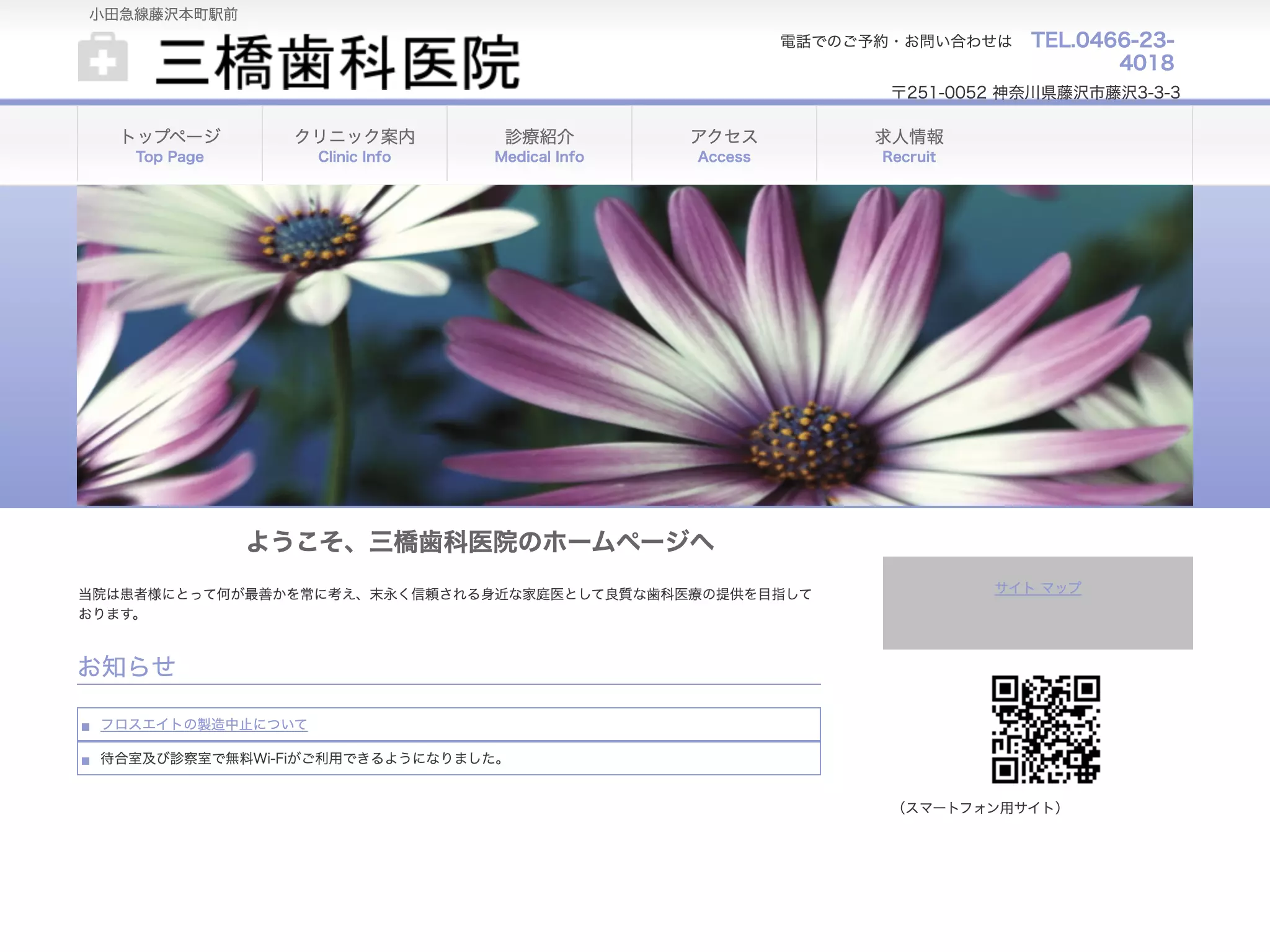
Task: Click the smartphone site QR code
Action: (1046, 729)
